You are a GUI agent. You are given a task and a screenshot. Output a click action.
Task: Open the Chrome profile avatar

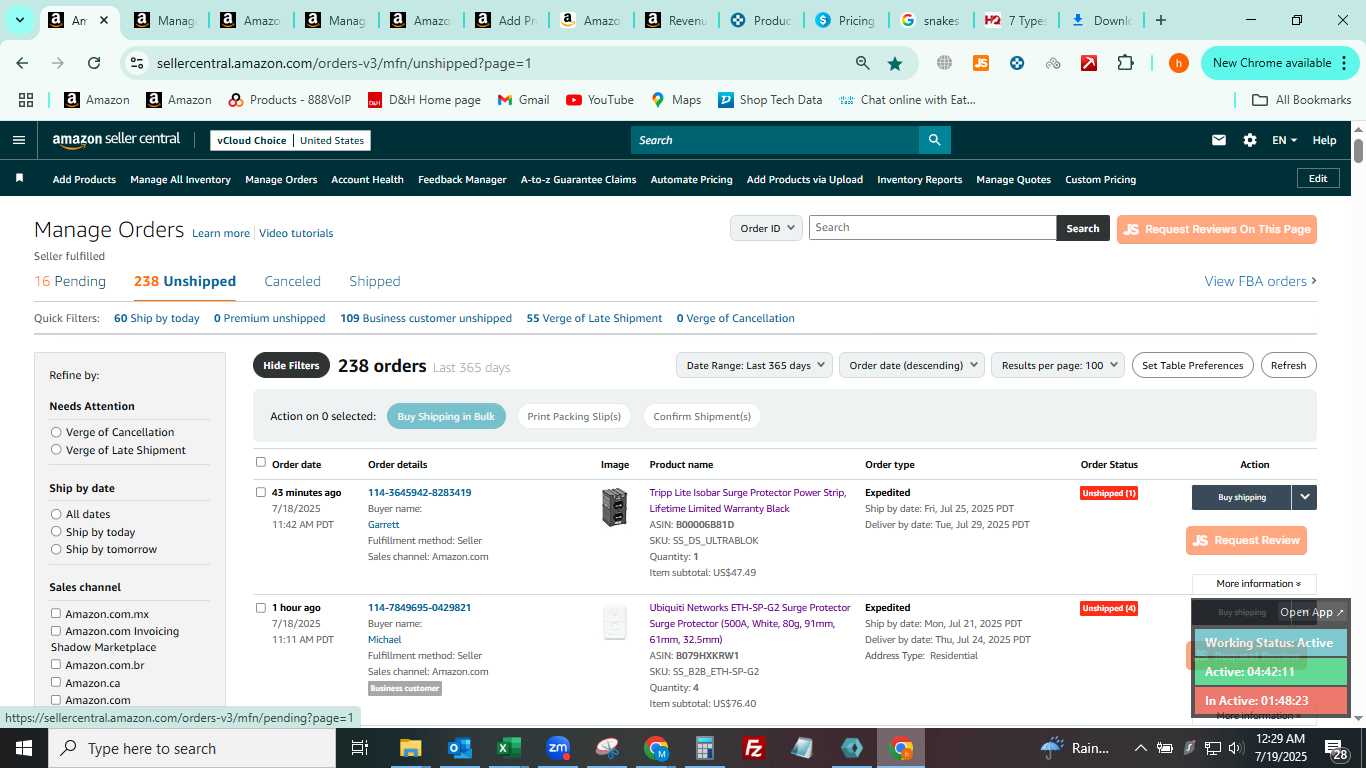(1178, 63)
